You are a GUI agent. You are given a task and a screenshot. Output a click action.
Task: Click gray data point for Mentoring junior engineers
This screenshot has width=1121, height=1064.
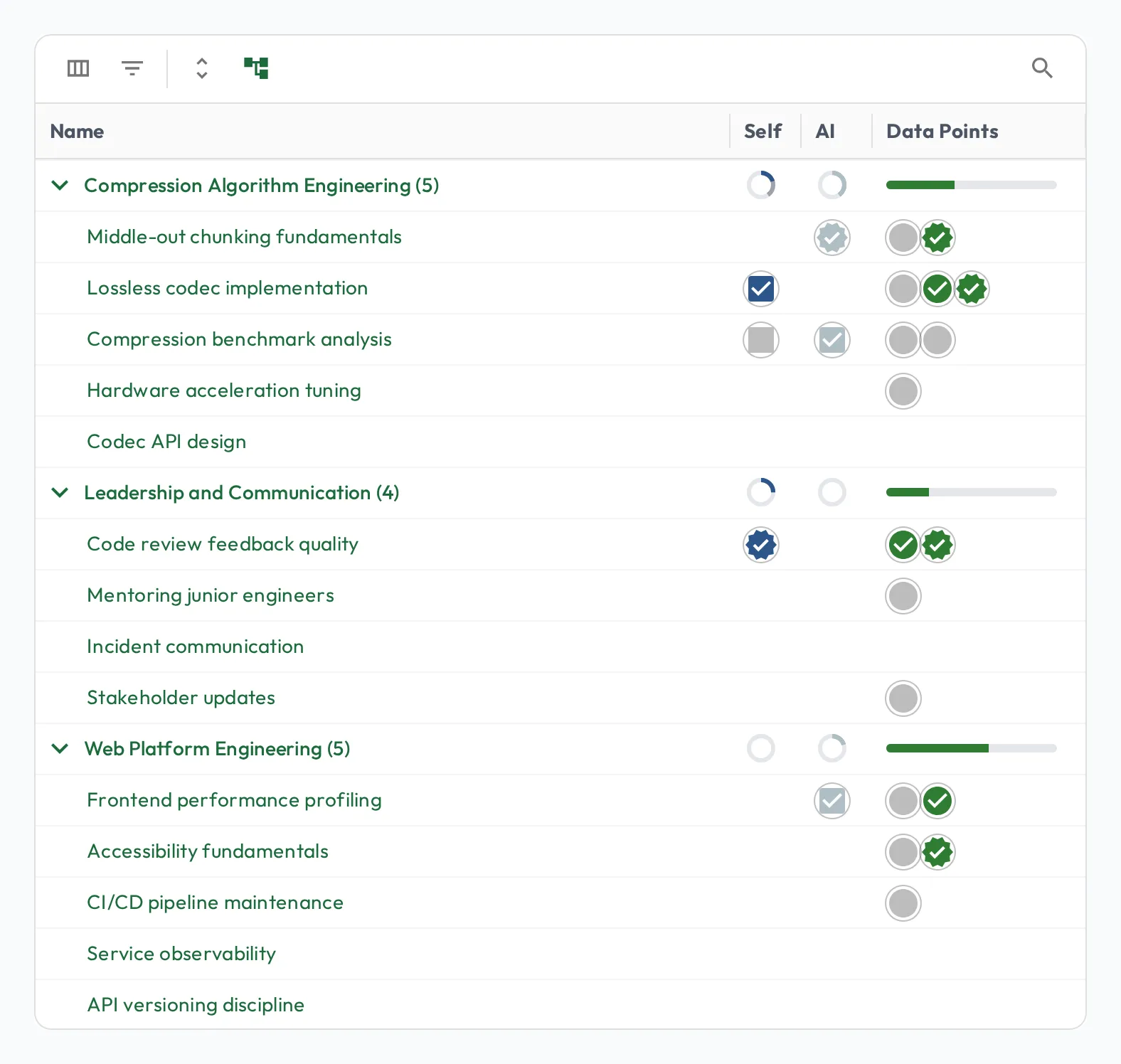click(x=903, y=596)
